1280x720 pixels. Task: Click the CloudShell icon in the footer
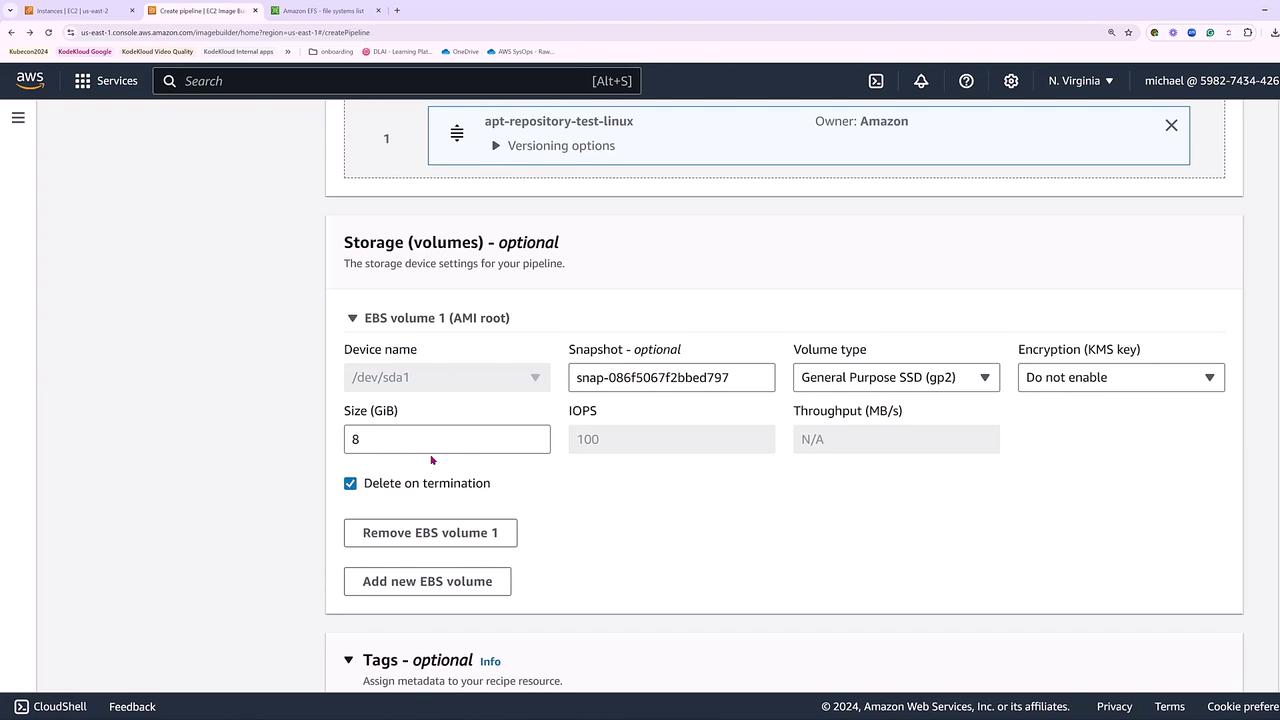[x=21, y=707]
